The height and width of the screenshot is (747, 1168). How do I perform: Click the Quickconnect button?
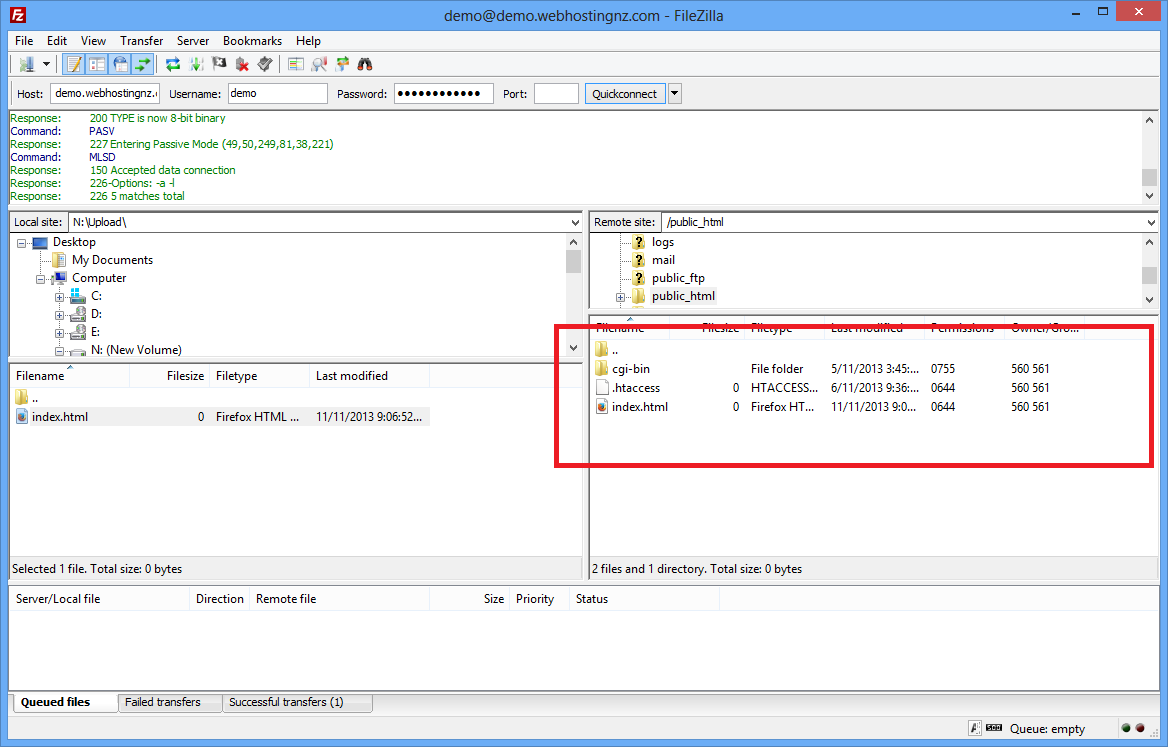(624, 94)
